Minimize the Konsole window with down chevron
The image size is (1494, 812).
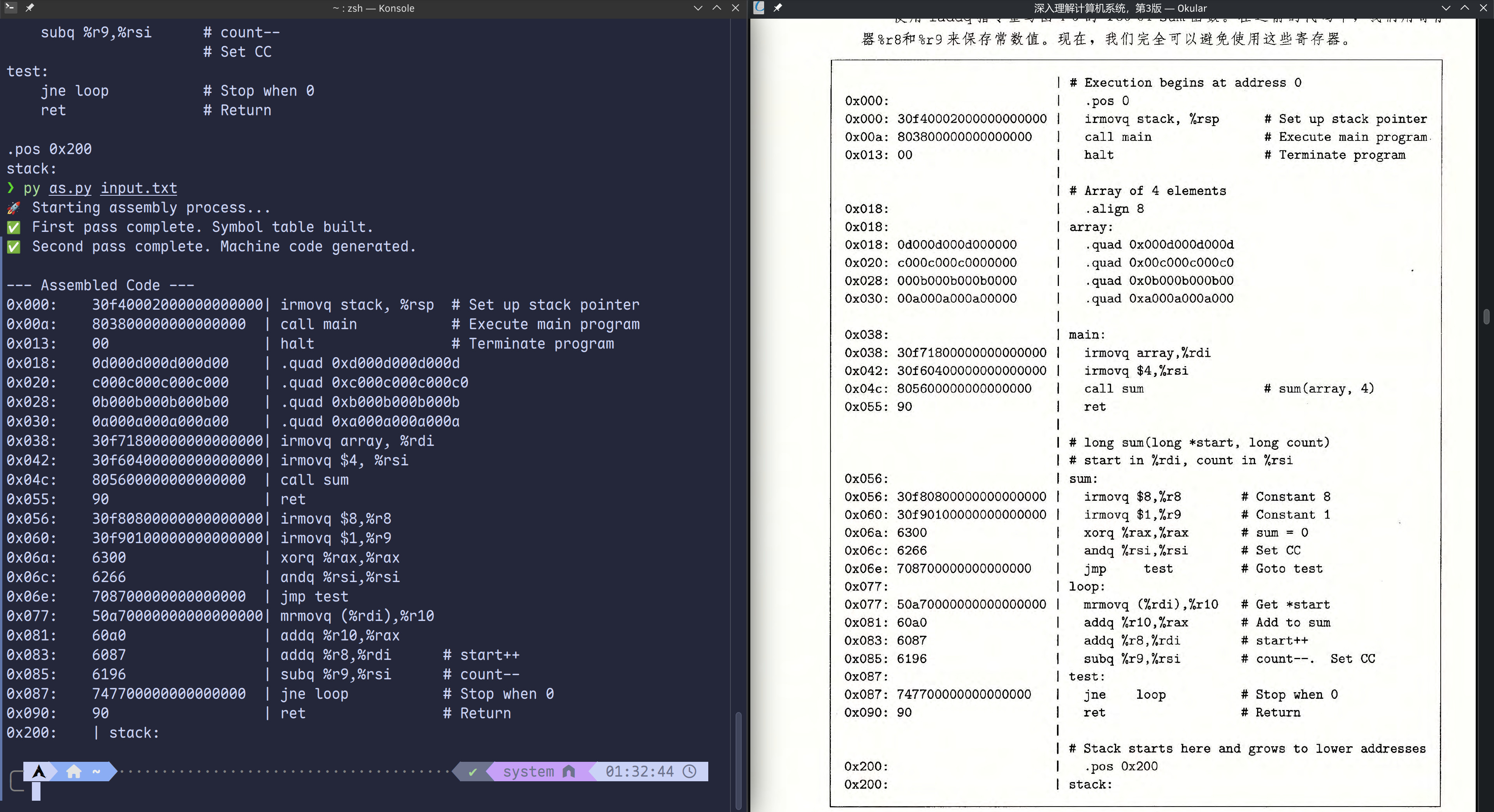(698, 7)
